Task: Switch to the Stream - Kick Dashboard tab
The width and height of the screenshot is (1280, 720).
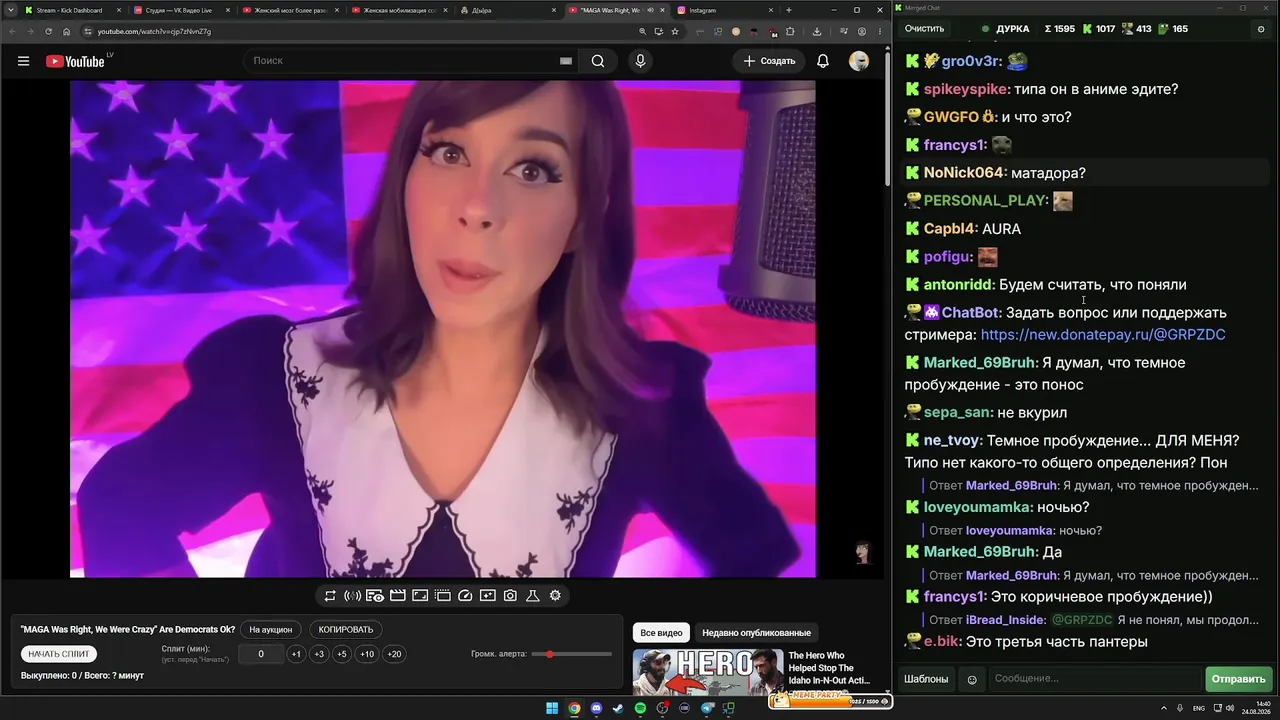Action: (72, 10)
